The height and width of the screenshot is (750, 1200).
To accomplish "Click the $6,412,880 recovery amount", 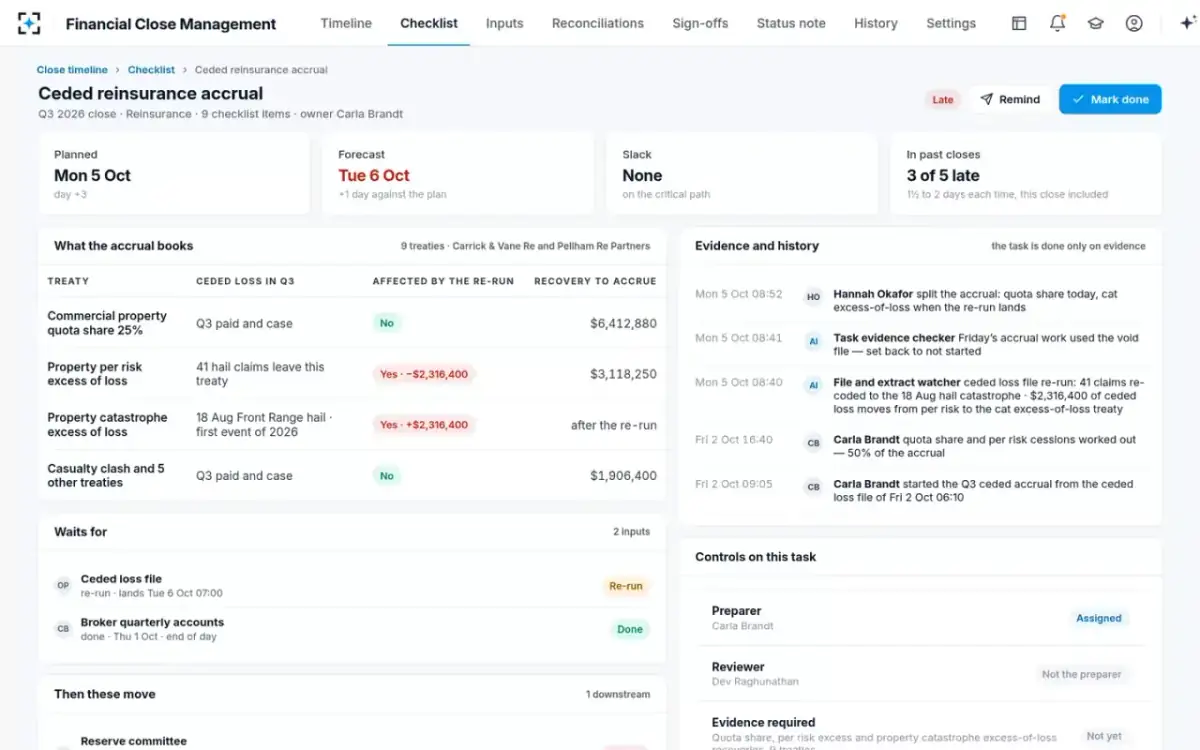I will [x=623, y=323].
